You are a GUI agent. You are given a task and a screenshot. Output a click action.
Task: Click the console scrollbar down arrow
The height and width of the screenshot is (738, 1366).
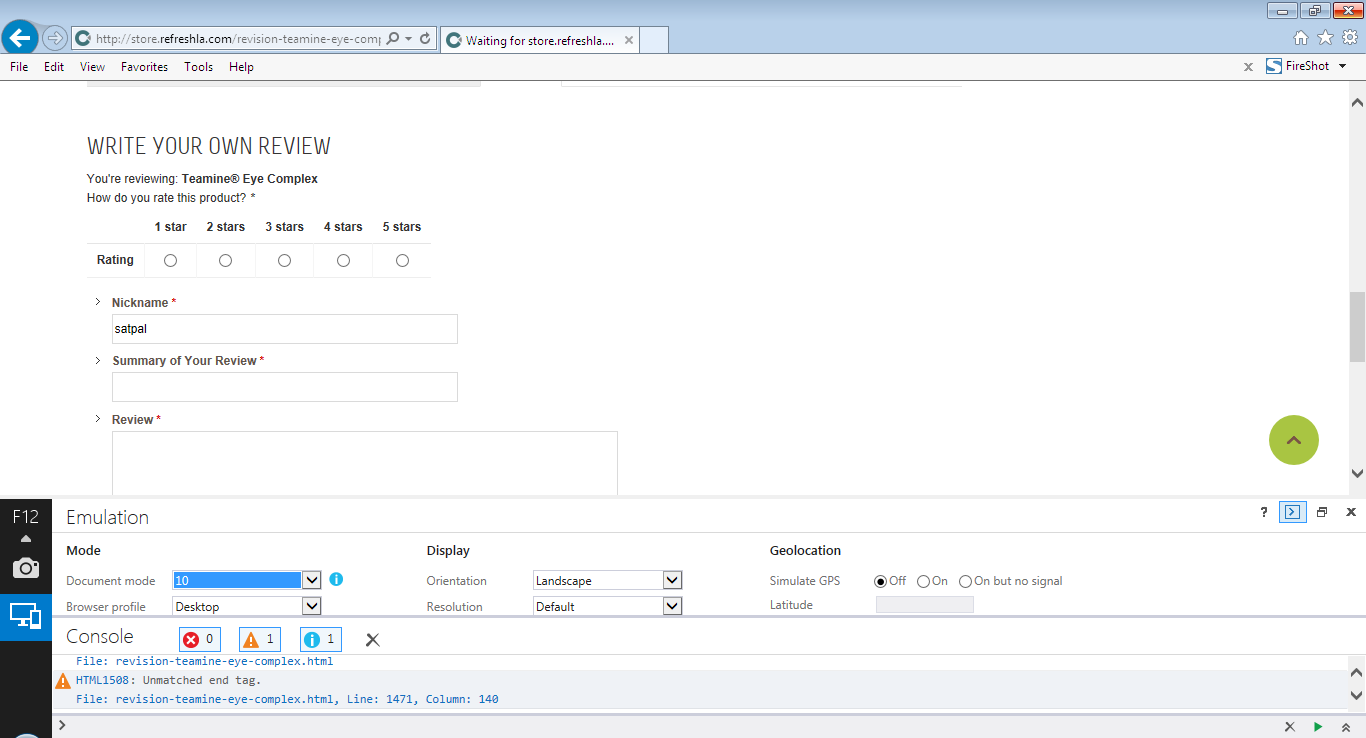click(x=1357, y=695)
